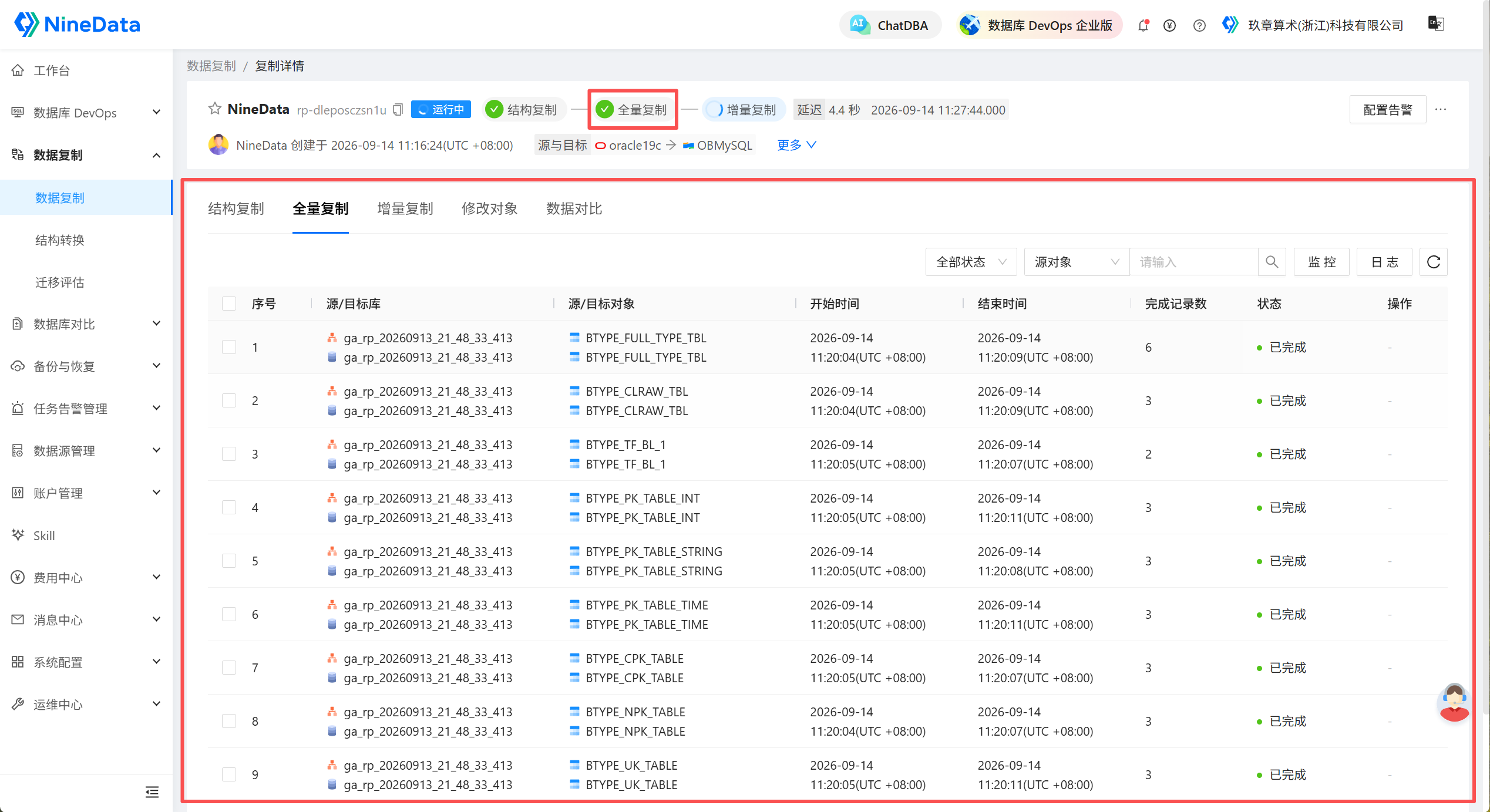Copy the task ID rp-dleposczsn1u
The height and width of the screenshot is (812, 1490).
click(x=398, y=110)
